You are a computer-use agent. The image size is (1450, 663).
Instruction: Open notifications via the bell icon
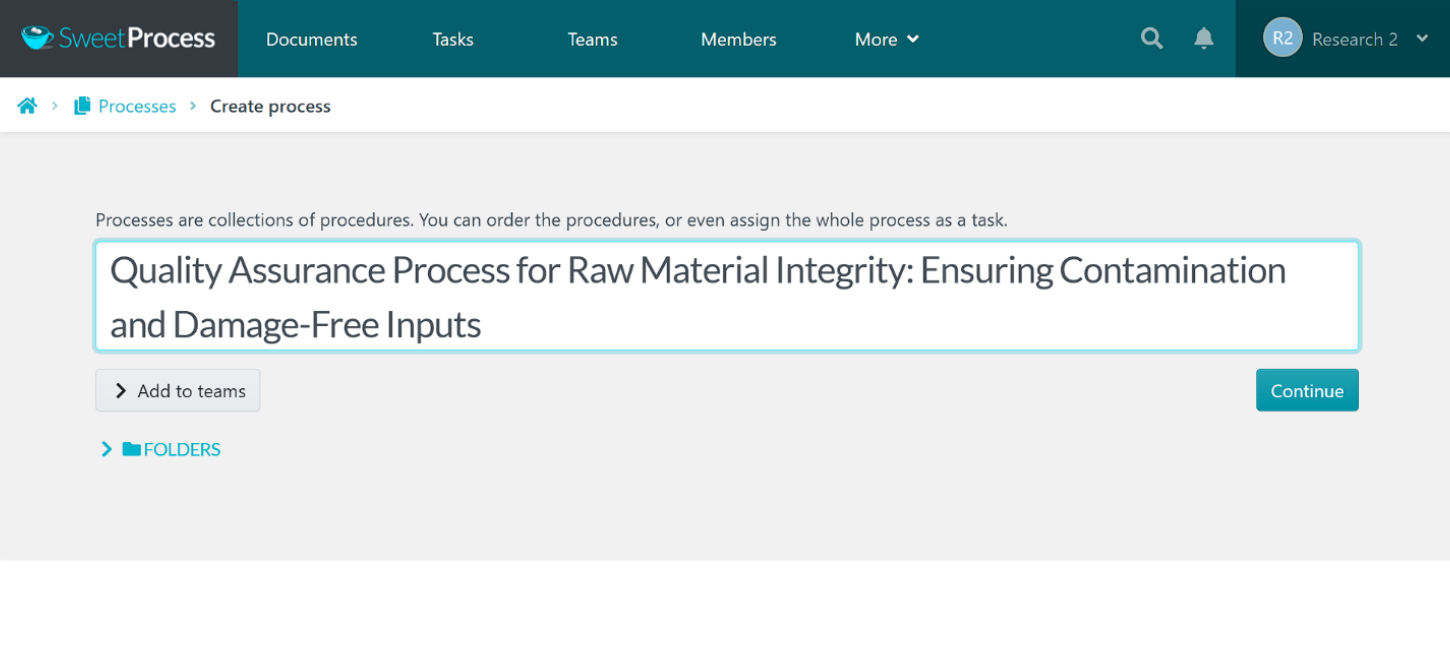tap(1204, 39)
